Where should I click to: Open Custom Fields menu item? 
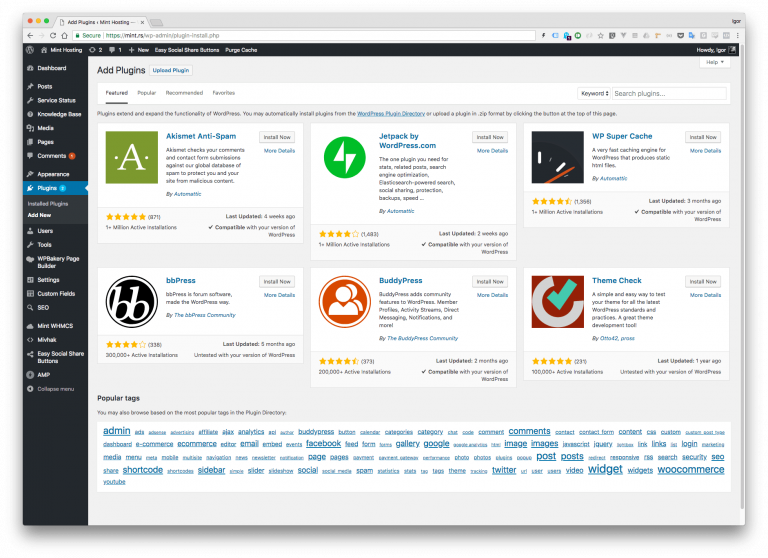pyautogui.click(x=55, y=293)
